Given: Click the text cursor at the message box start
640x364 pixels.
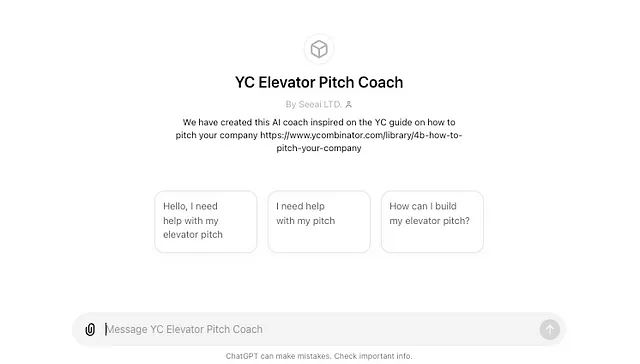Looking at the screenshot, I should click(x=106, y=329).
